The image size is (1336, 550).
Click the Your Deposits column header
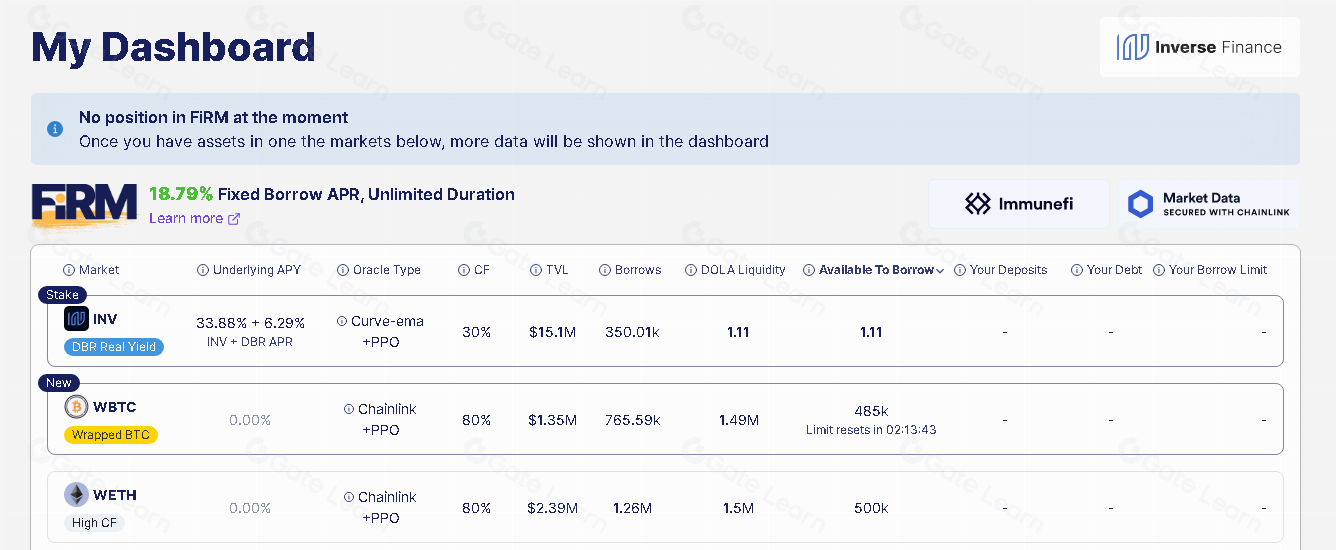point(1009,270)
